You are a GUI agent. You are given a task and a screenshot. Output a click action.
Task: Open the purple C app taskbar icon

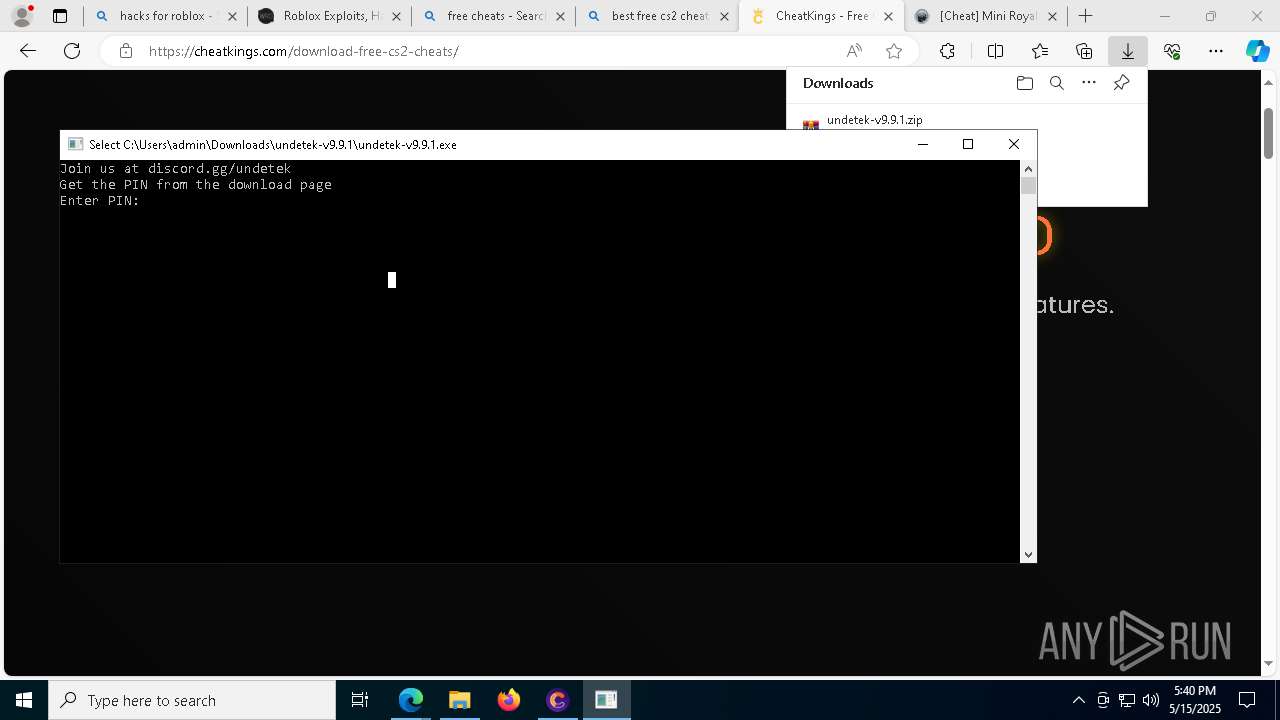(x=557, y=700)
